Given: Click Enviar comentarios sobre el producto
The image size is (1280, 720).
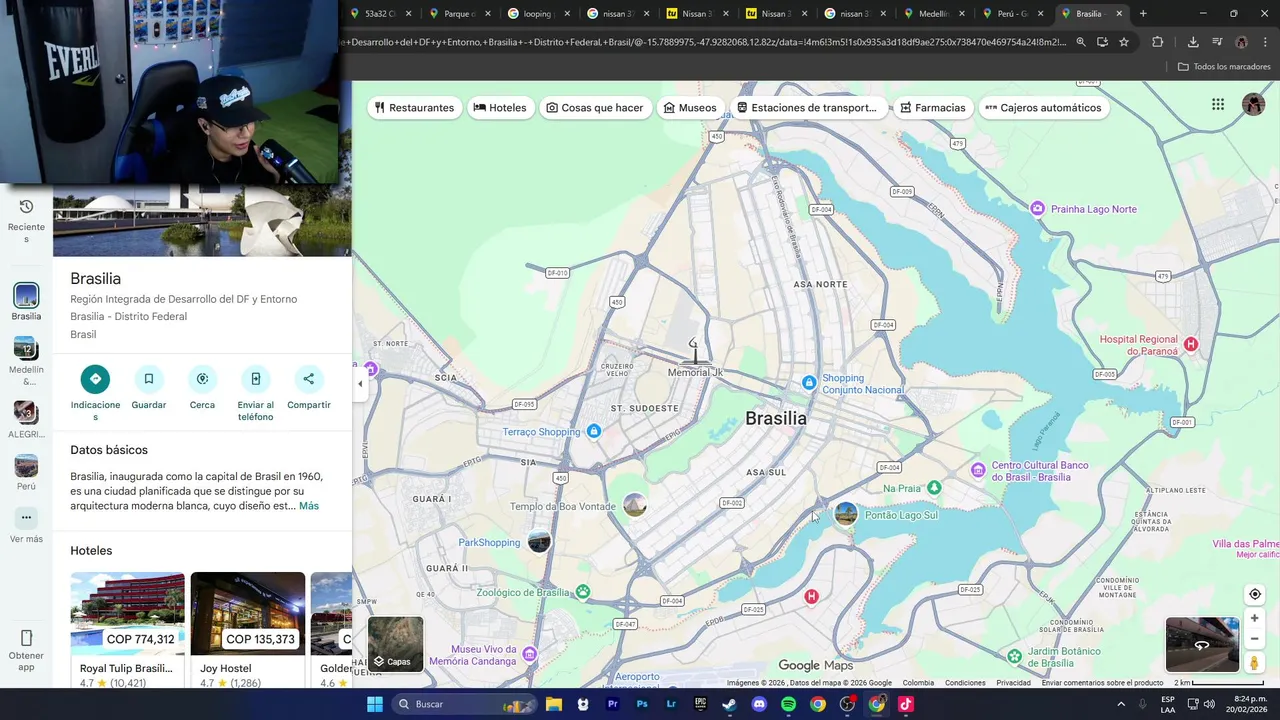Looking at the screenshot, I should point(1102,683).
